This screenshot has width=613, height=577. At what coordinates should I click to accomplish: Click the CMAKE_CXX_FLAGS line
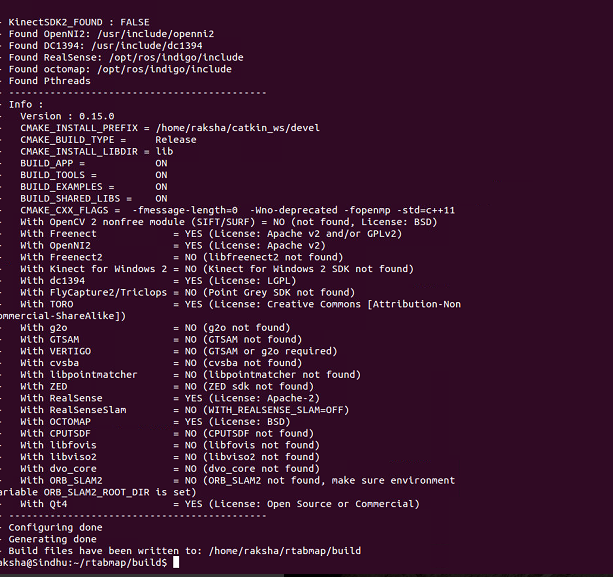point(237,210)
